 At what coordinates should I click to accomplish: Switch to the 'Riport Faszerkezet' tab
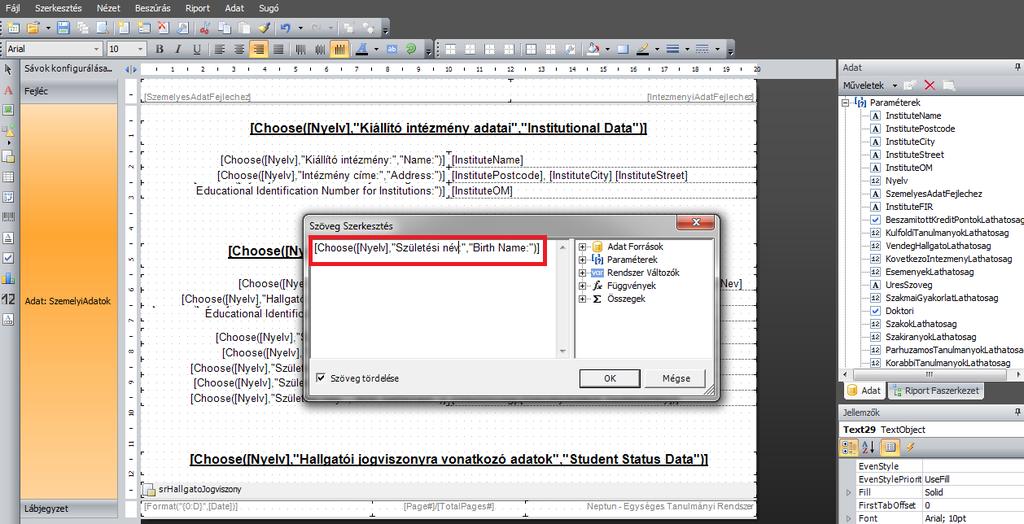[934, 391]
